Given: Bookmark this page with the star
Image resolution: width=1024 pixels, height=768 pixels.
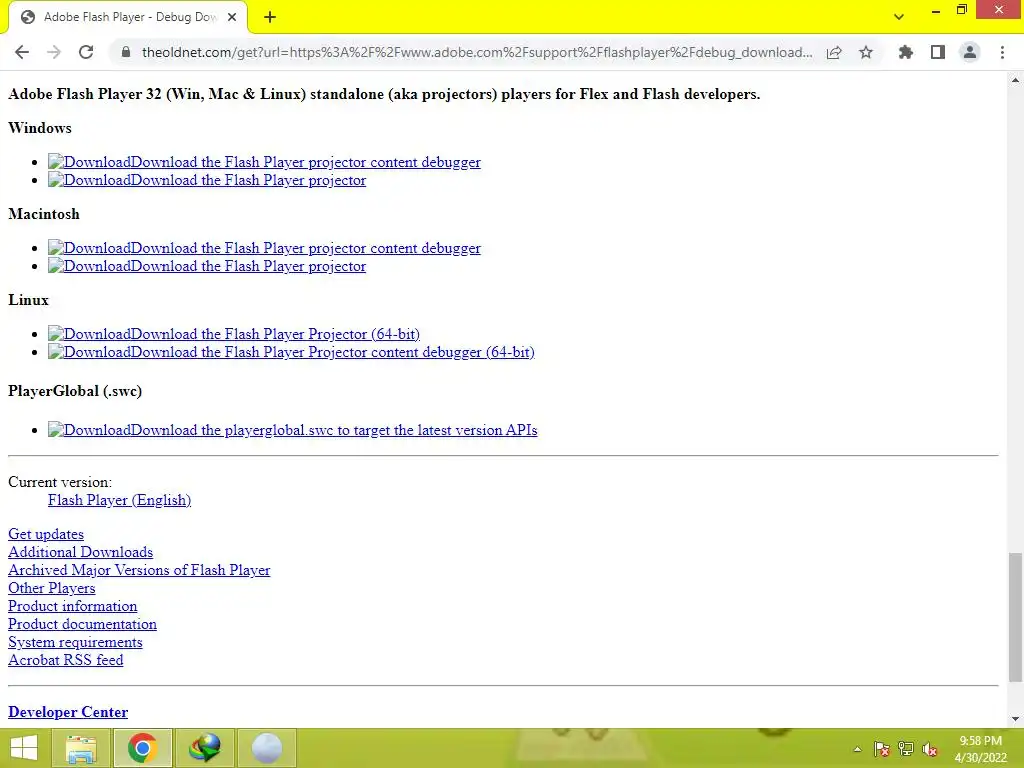Looking at the screenshot, I should coord(866,52).
